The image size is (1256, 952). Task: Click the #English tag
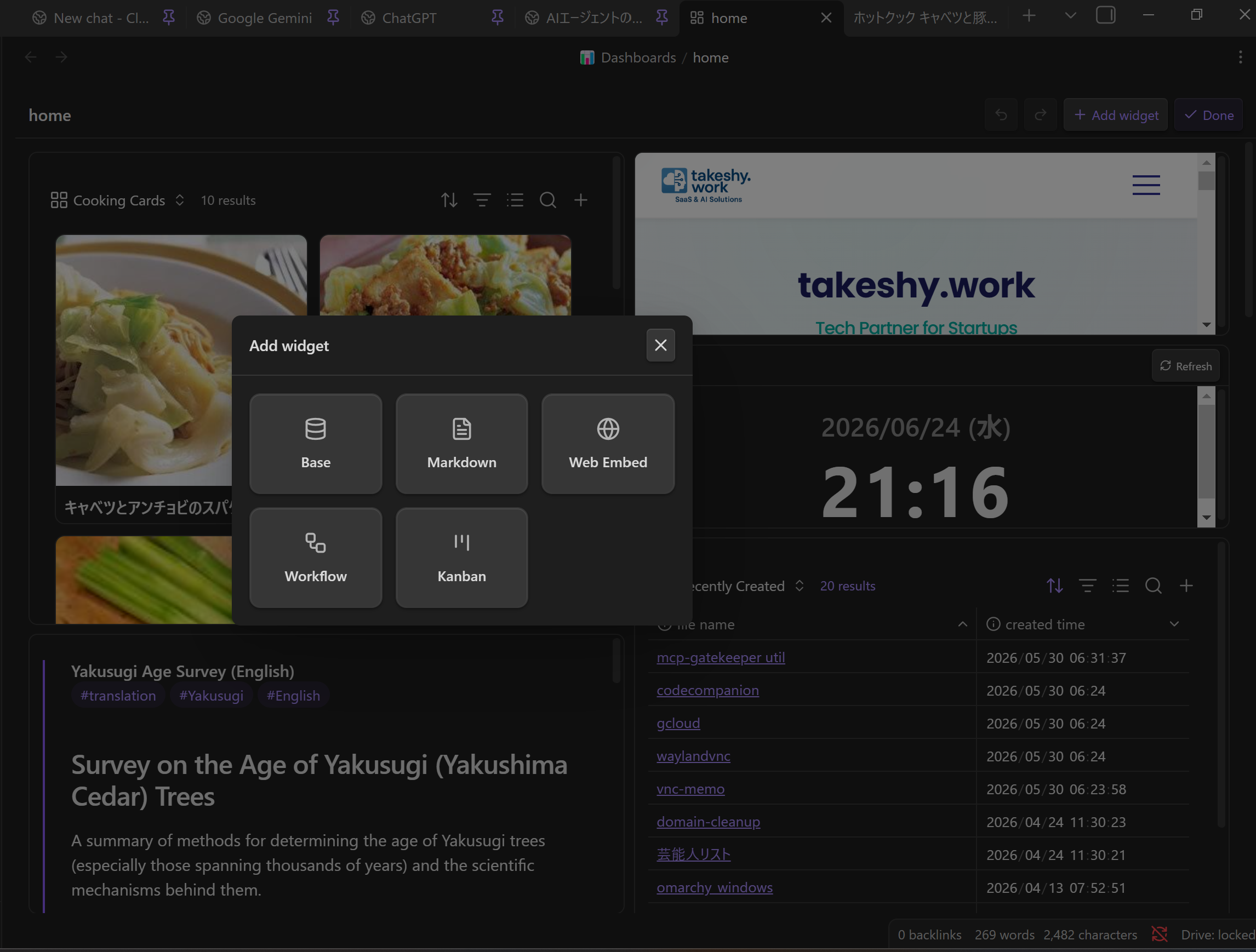pyautogui.click(x=293, y=696)
